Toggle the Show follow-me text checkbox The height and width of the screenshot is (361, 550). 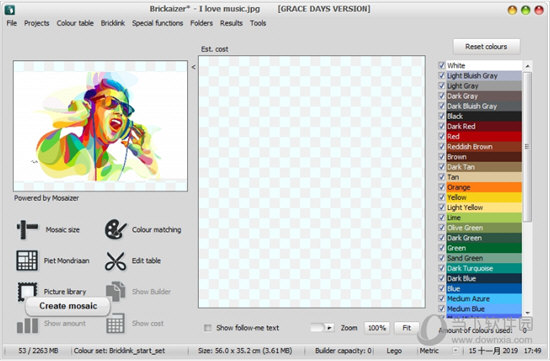coord(208,328)
